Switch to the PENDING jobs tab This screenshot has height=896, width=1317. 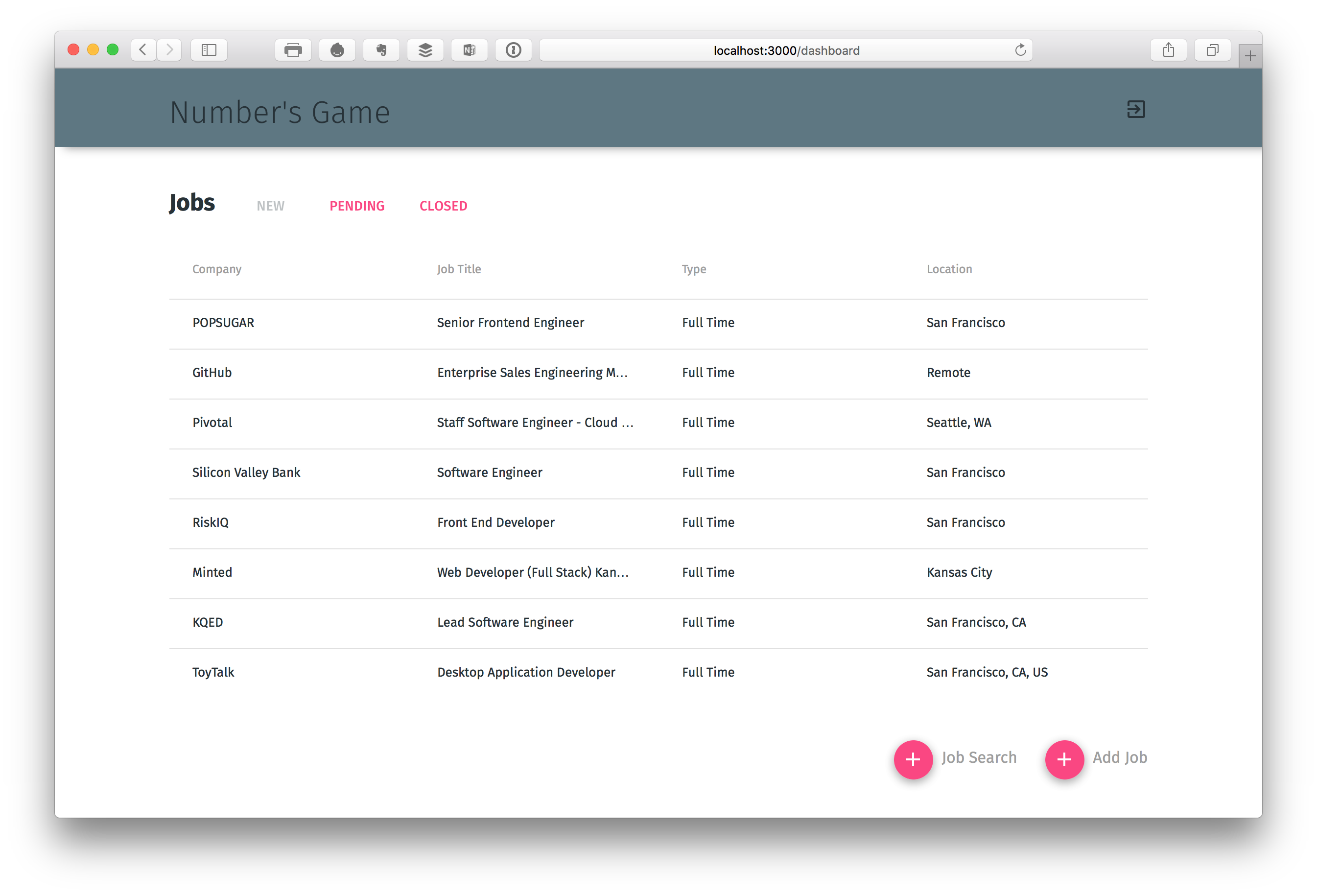pos(357,206)
